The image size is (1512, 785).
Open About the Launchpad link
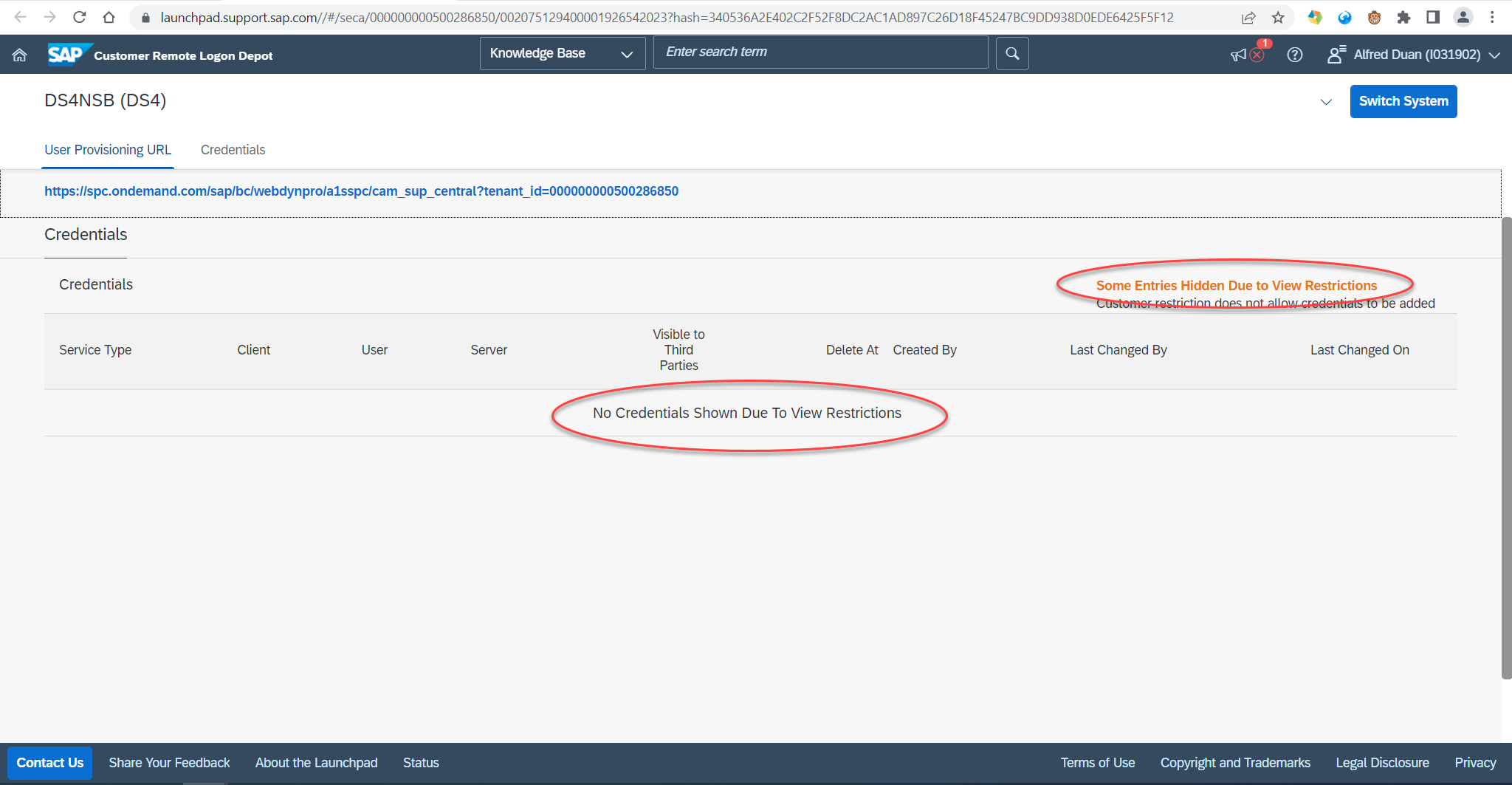pyautogui.click(x=316, y=763)
